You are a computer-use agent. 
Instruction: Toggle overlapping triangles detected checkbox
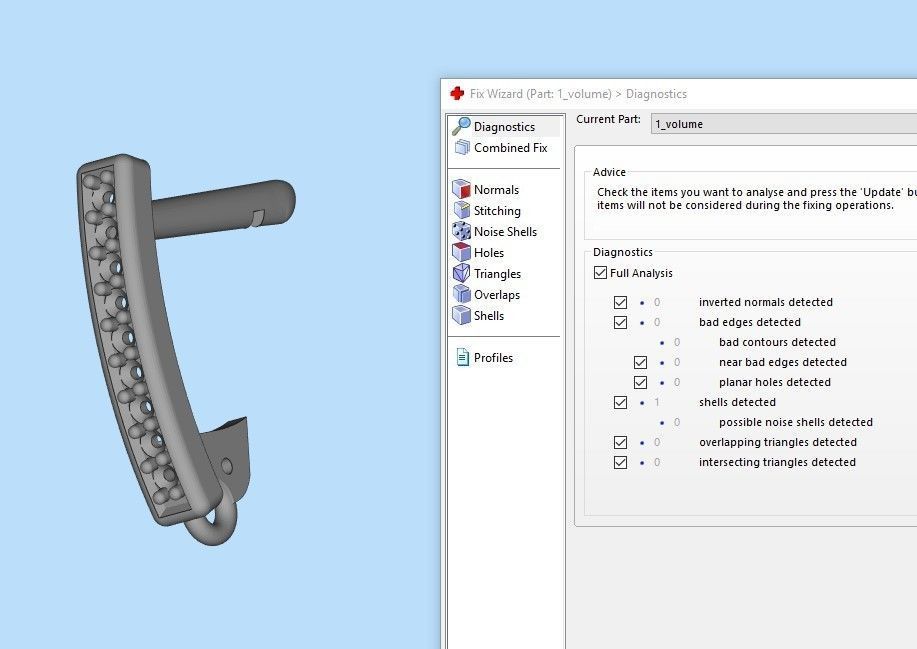(620, 443)
